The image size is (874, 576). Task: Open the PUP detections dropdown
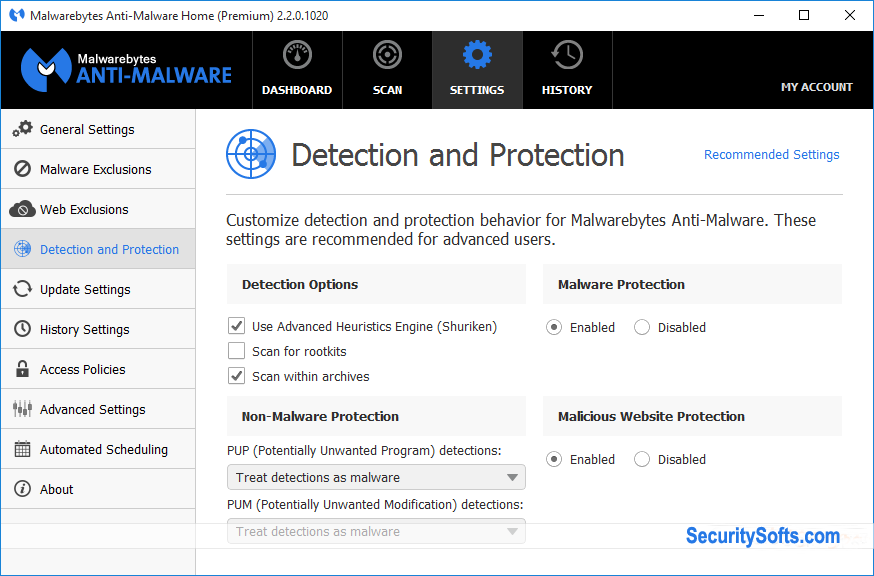coord(376,477)
